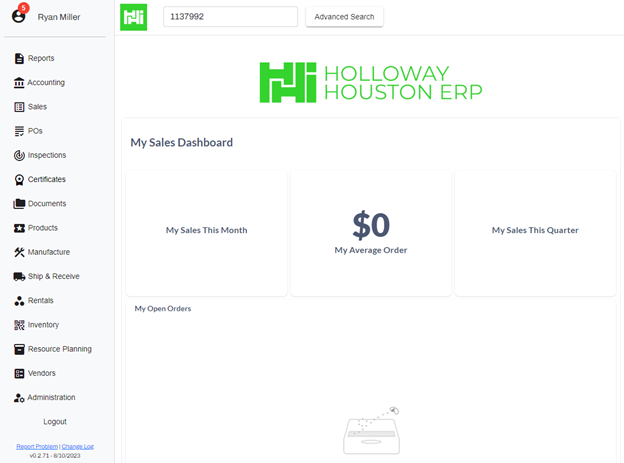This screenshot has height=463, width=624.
Task: Open the POs section
Action: (35, 131)
